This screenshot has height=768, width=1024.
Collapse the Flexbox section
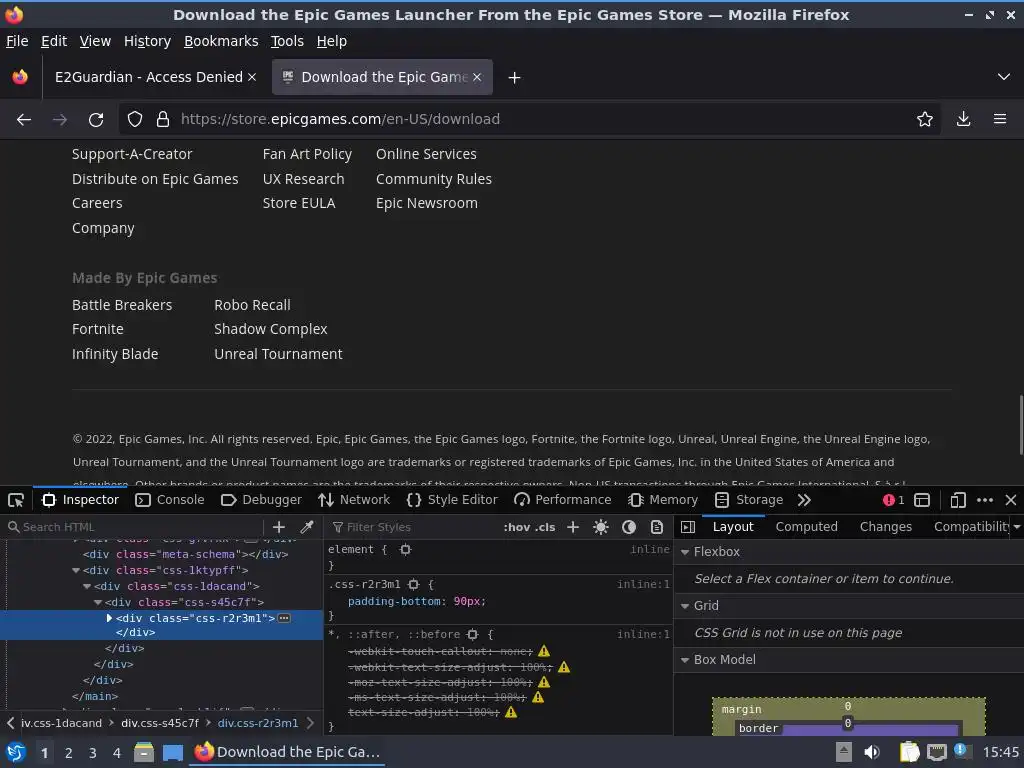click(x=685, y=552)
